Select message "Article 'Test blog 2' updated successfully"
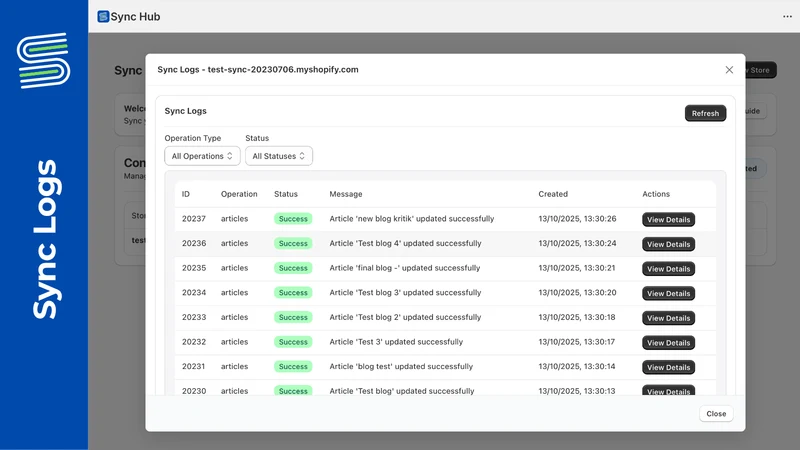The height and width of the screenshot is (450, 800). (405, 317)
